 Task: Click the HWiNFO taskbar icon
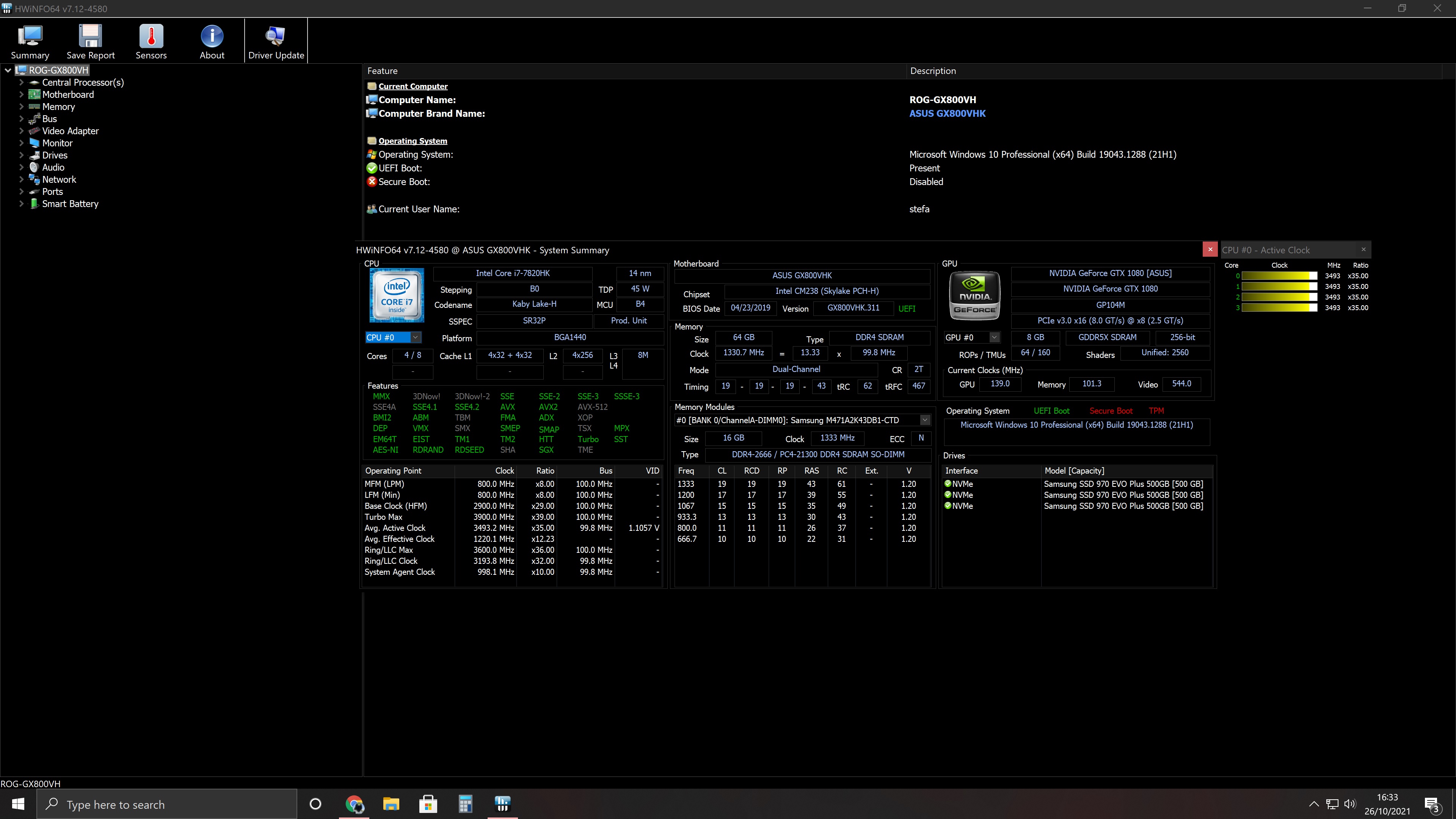click(502, 804)
